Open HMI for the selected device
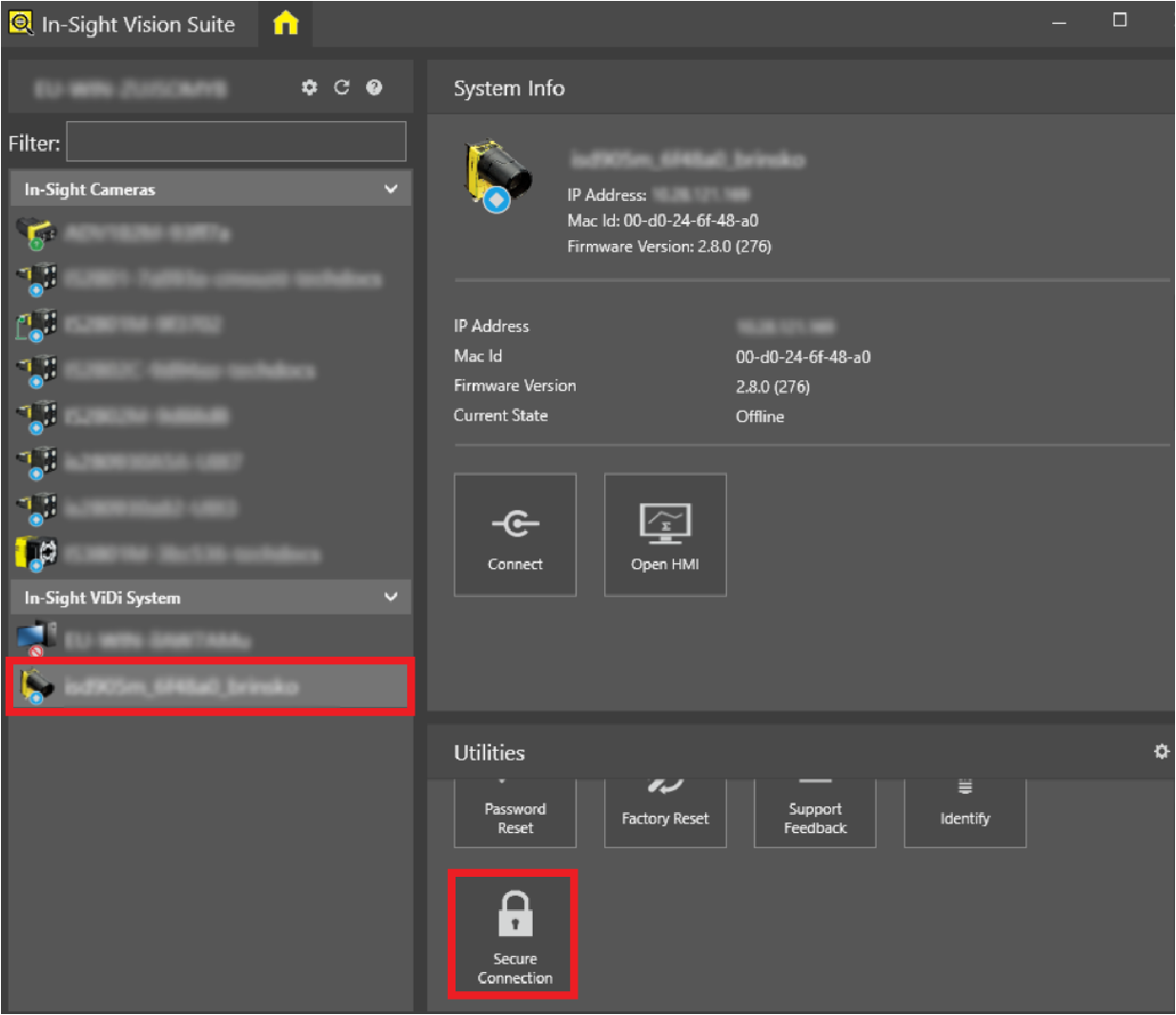The width and height of the screenshot is (1176, 1015). click(x=665, y=535)
